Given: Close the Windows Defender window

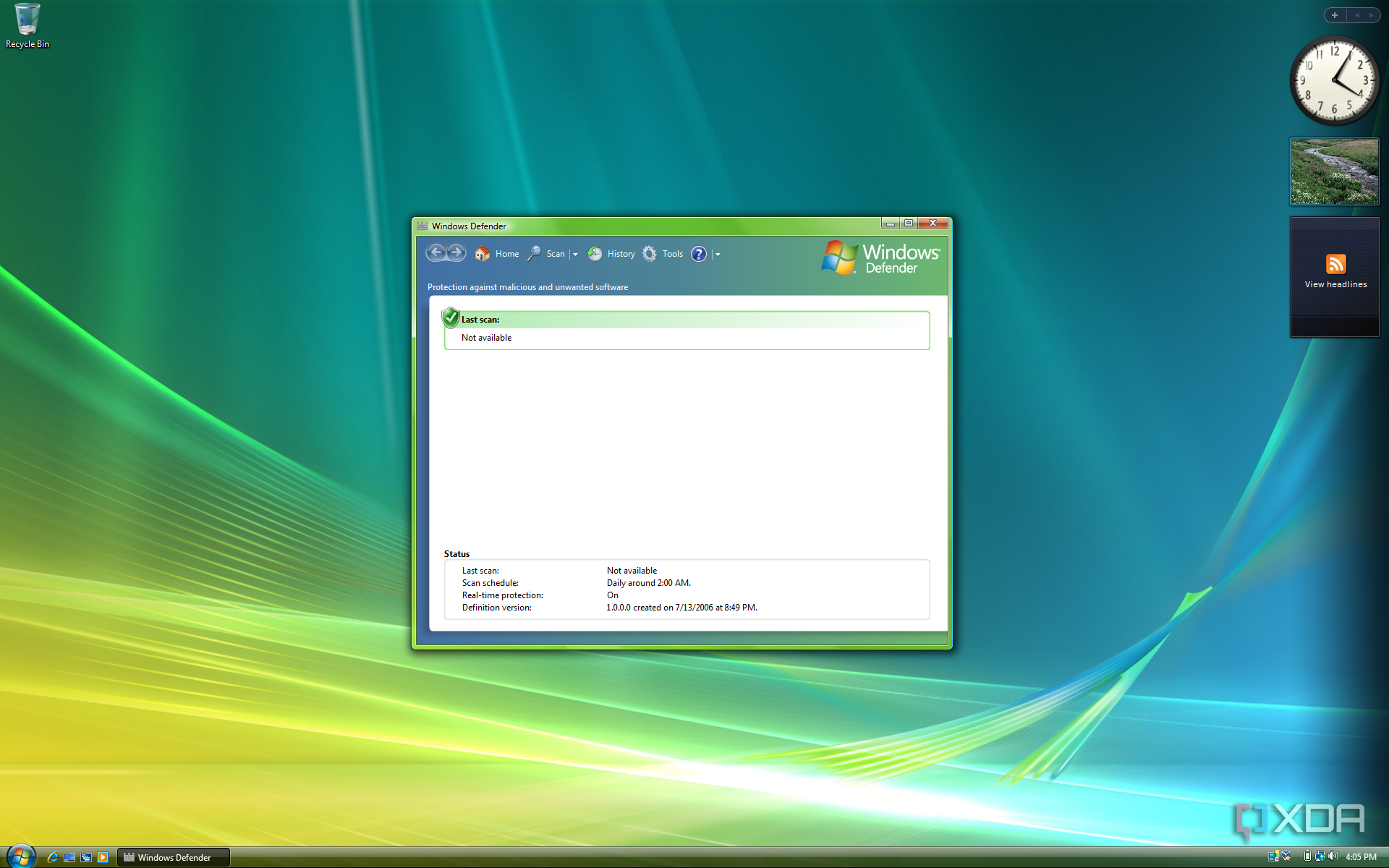Looking at the screenshot, I should point(933,223).
